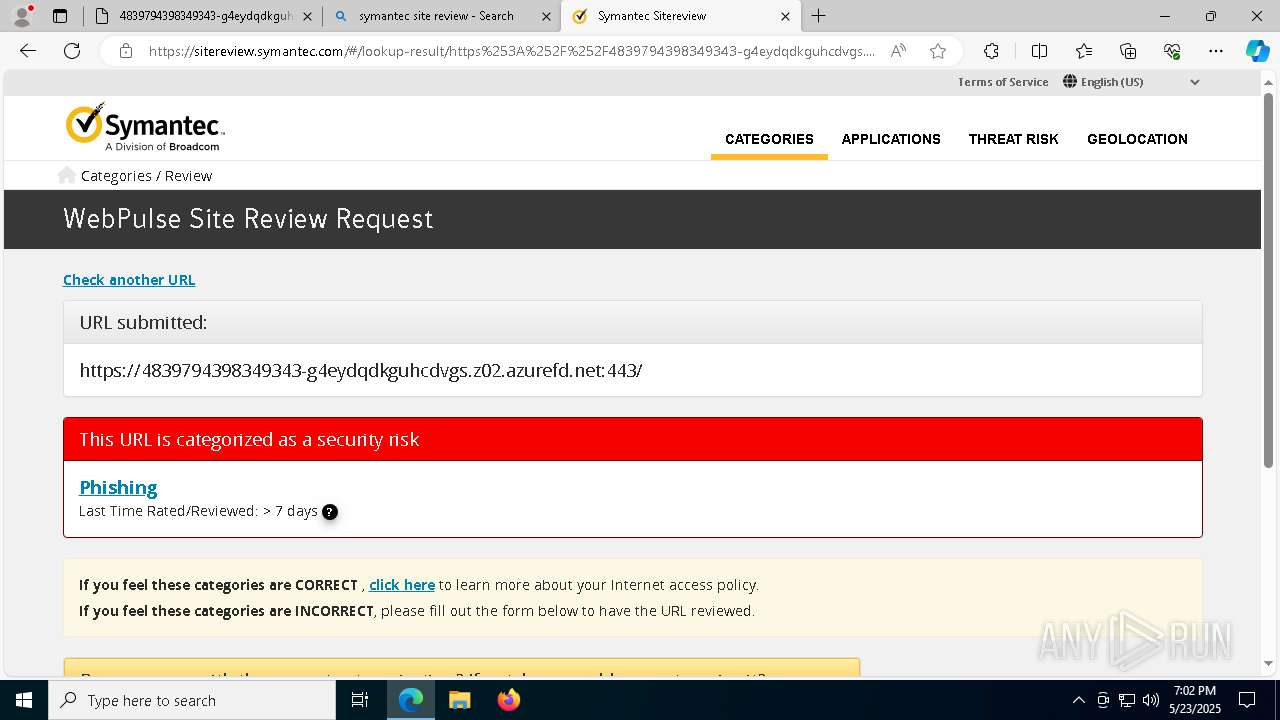Viewport: 1280px width, 720px height.
Task: Open Copilot sidebar icon
Action: pyautogui.click(x=1257, y=51)
